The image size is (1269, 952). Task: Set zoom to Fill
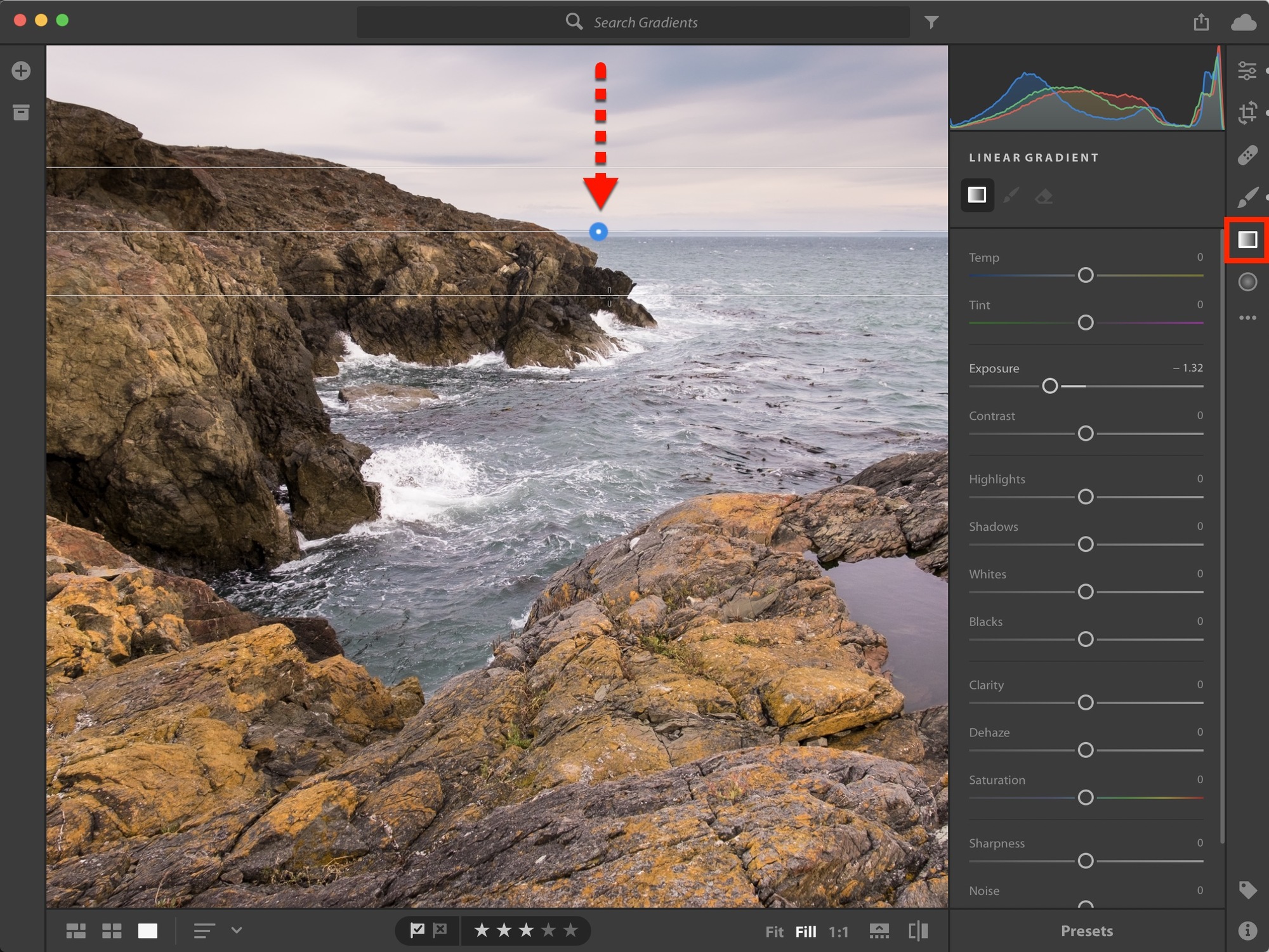tap(806, 932)
